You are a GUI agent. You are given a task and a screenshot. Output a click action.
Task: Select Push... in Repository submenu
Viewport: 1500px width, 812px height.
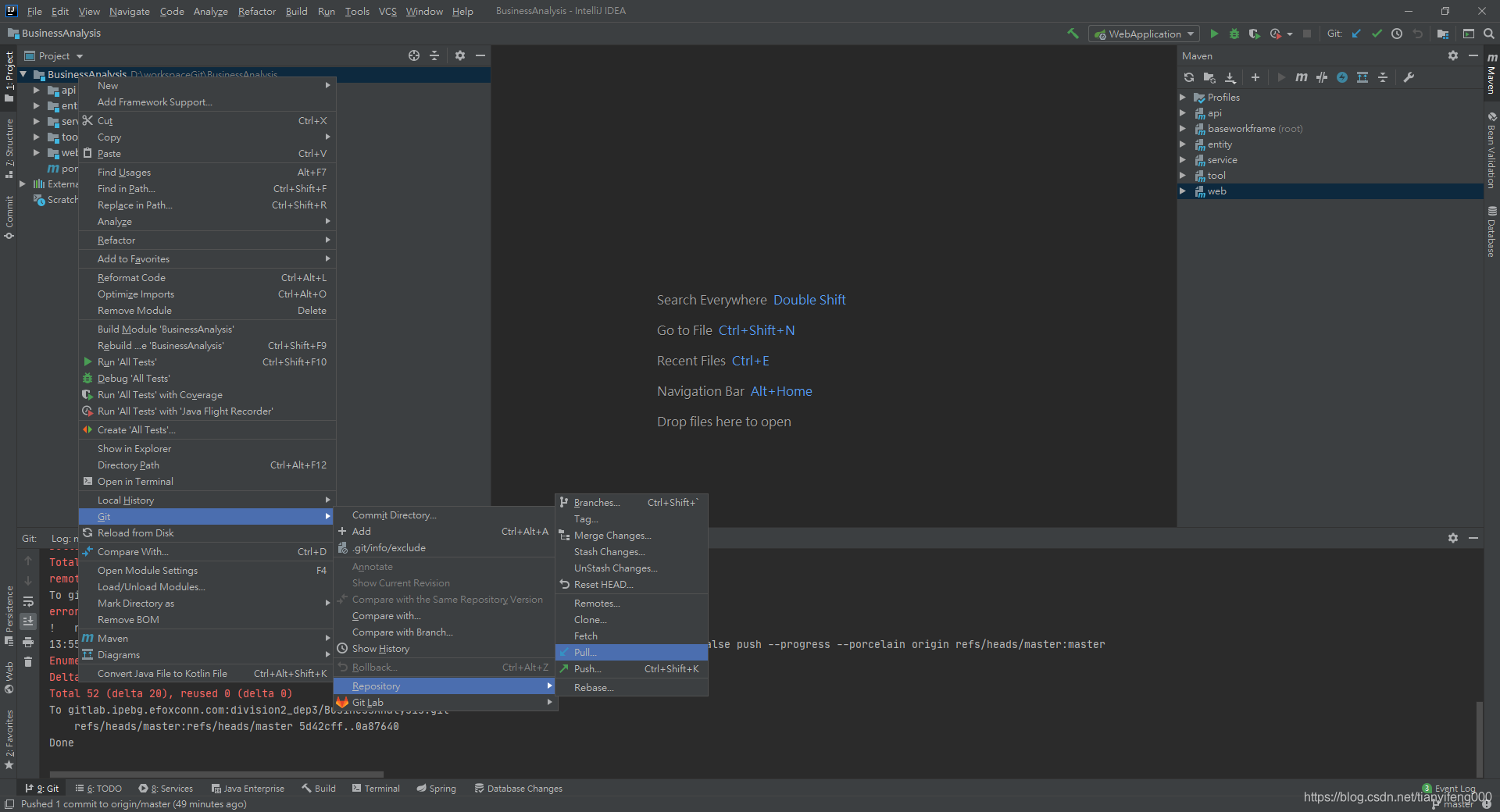click(x=631, y=668)
